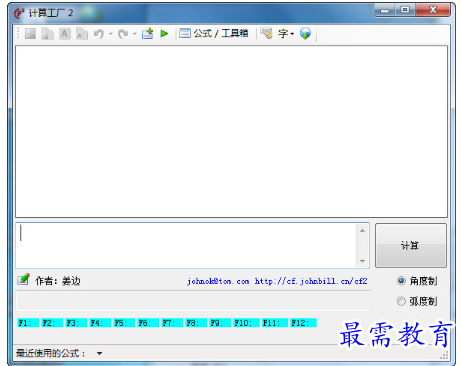Click inside the large results display area
461x366 pixels.
tap(231, 132)
